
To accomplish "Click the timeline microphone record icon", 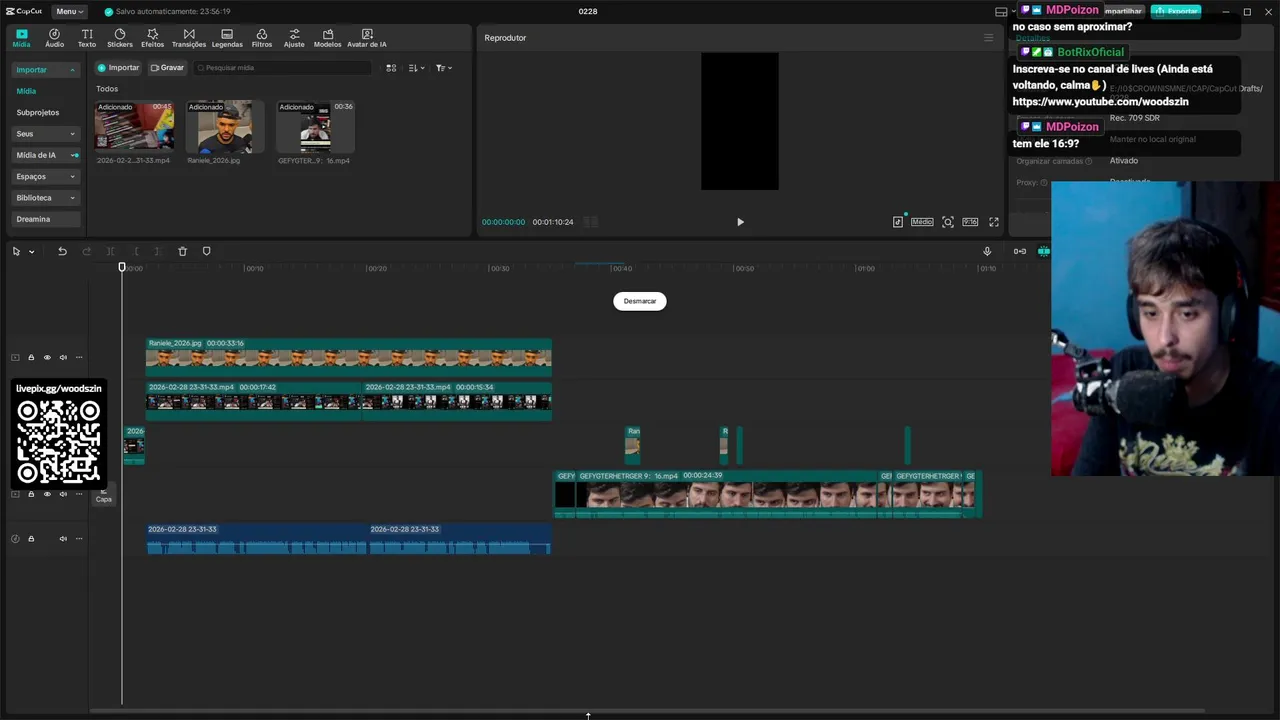I will (x=987, y=251).
